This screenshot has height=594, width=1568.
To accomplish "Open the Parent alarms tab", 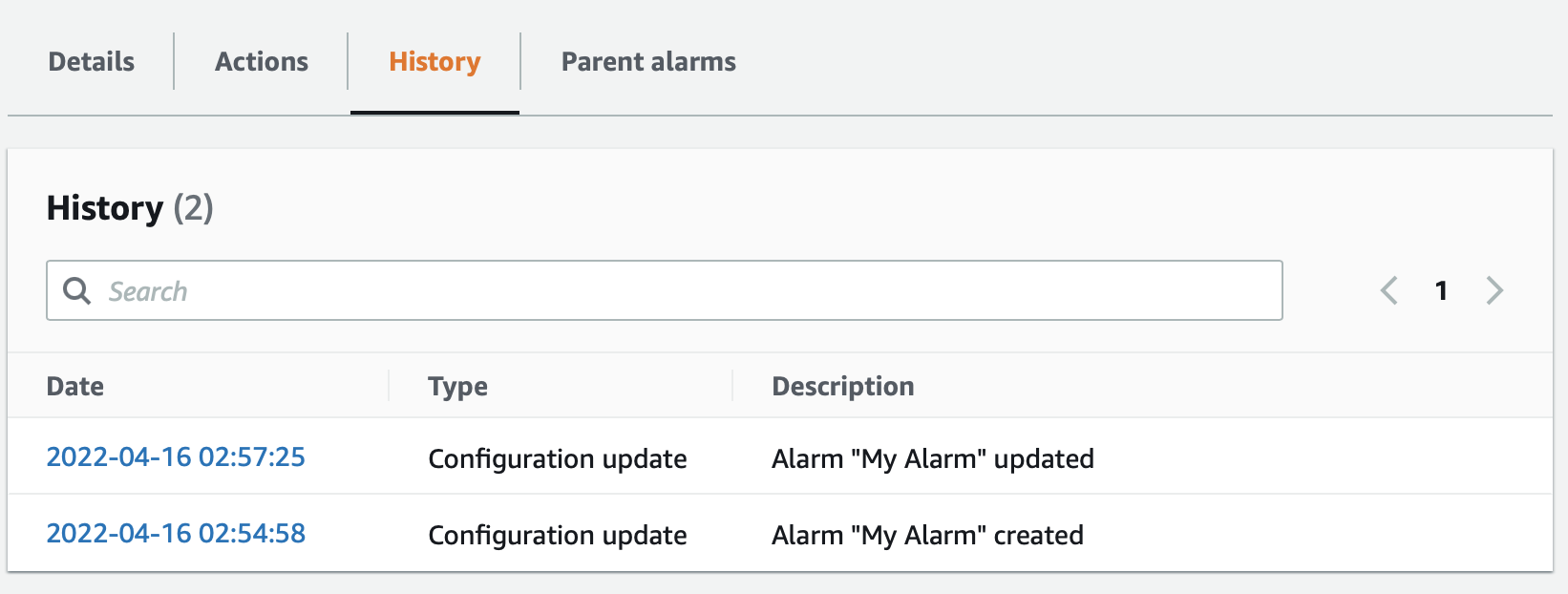I will (x=648, y=62).
